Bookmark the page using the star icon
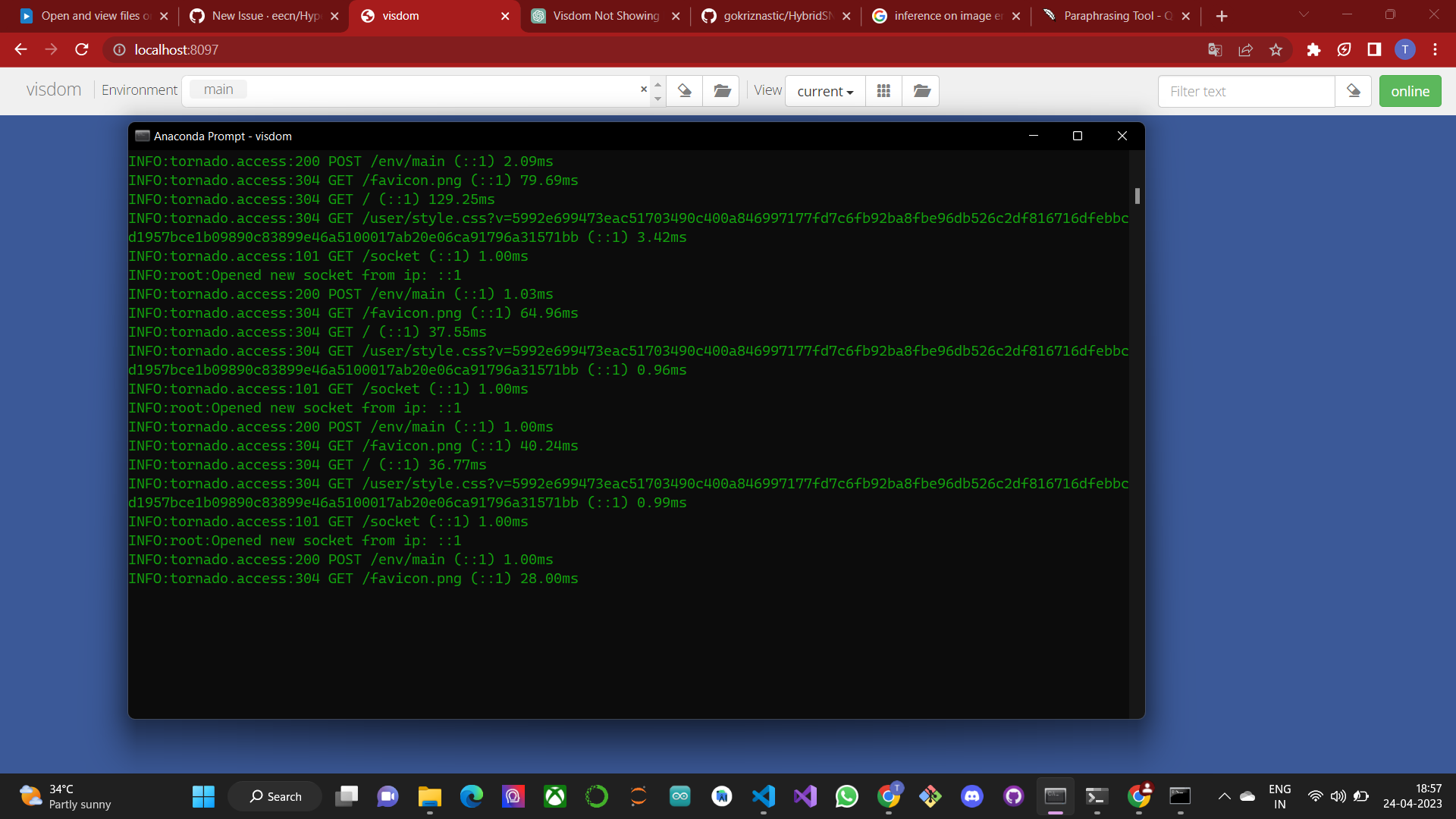 point(1276,49)
